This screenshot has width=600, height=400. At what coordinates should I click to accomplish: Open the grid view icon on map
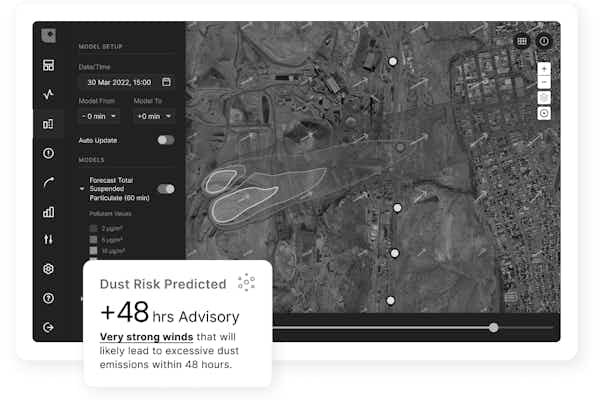click(x=521, y=41)
